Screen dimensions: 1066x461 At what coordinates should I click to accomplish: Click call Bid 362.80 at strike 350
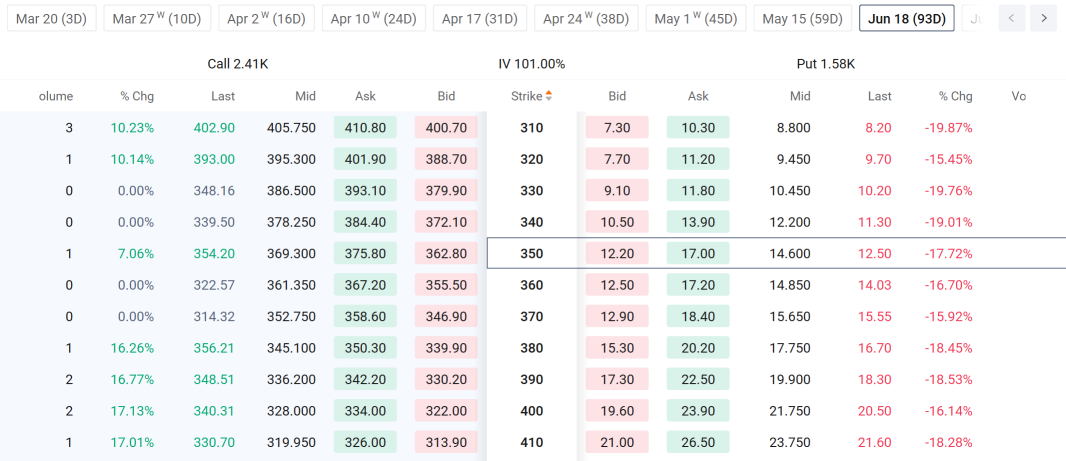pyautogui.click(x=446, y=254)
